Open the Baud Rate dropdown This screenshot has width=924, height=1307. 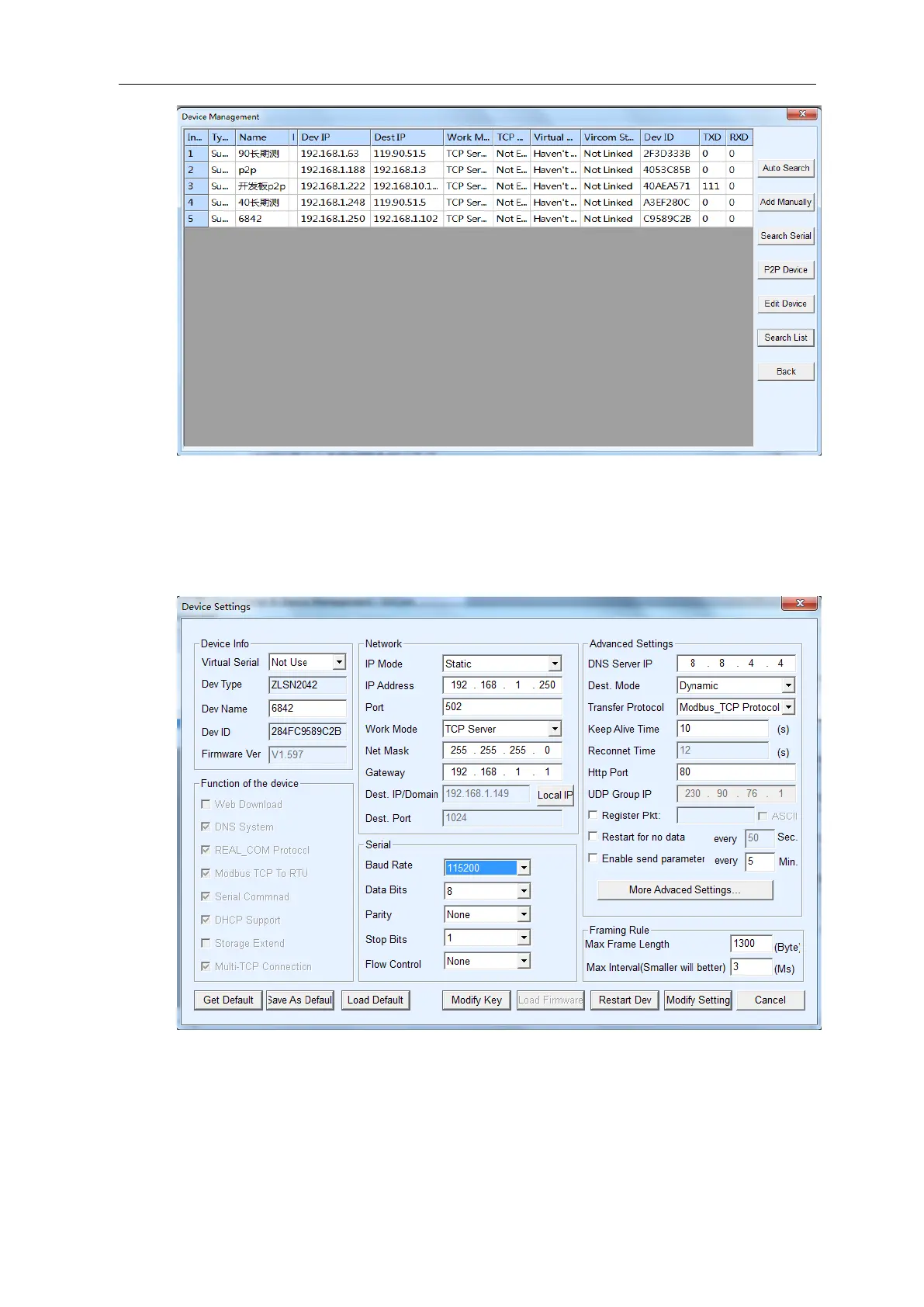pos(524,868)
